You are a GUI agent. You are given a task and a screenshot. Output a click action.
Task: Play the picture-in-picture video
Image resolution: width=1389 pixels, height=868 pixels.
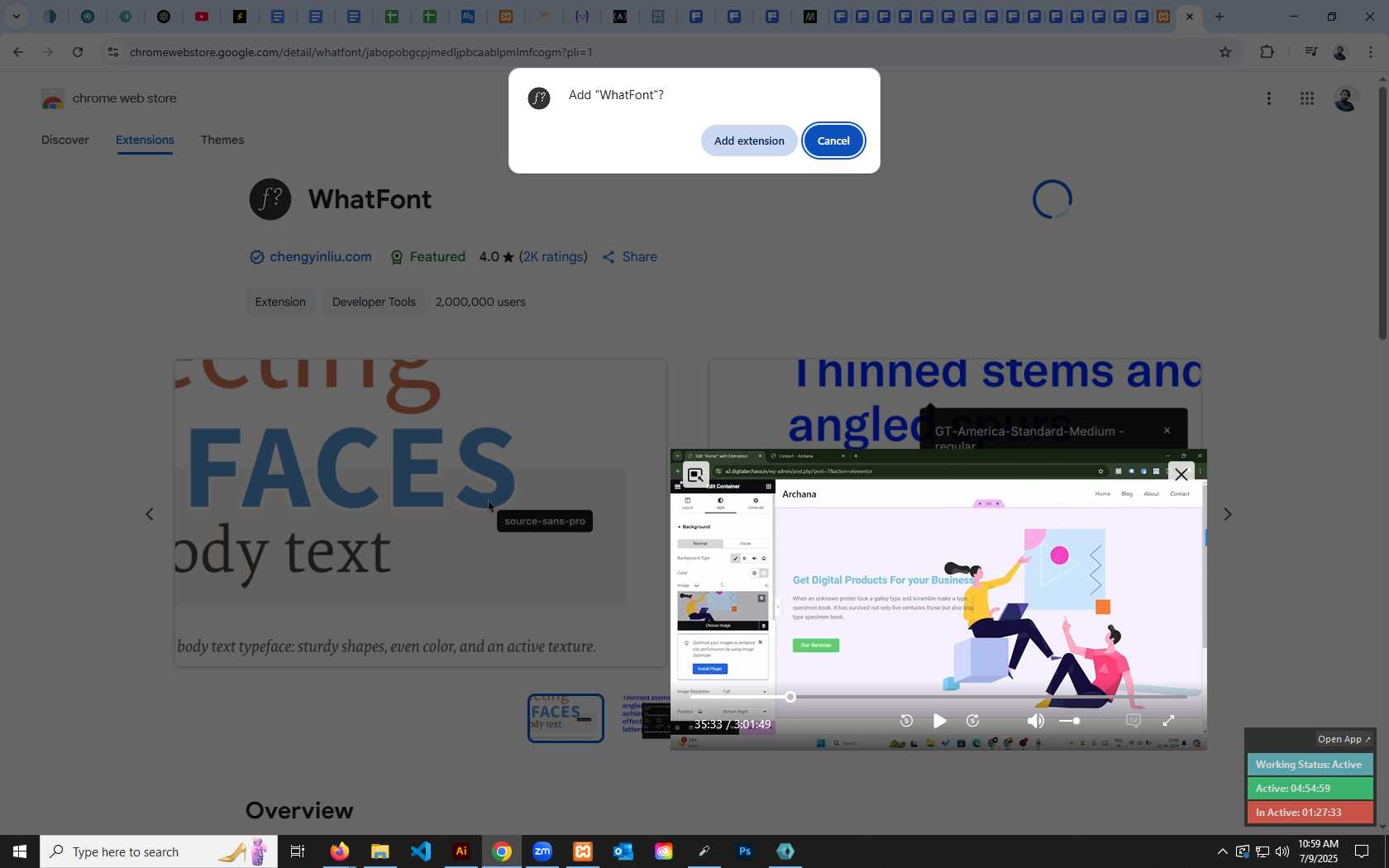coord(939,721)
